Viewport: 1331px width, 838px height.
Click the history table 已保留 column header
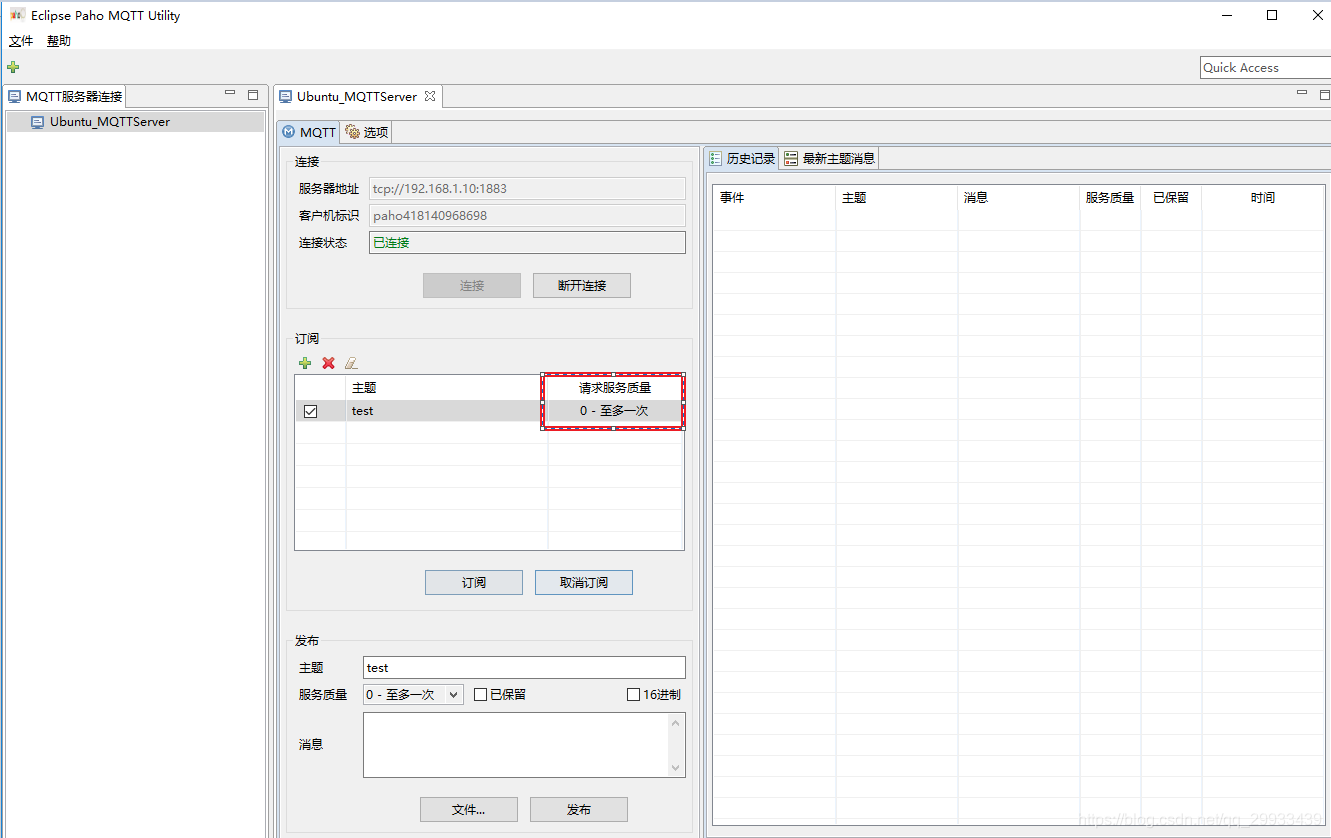1171,198
